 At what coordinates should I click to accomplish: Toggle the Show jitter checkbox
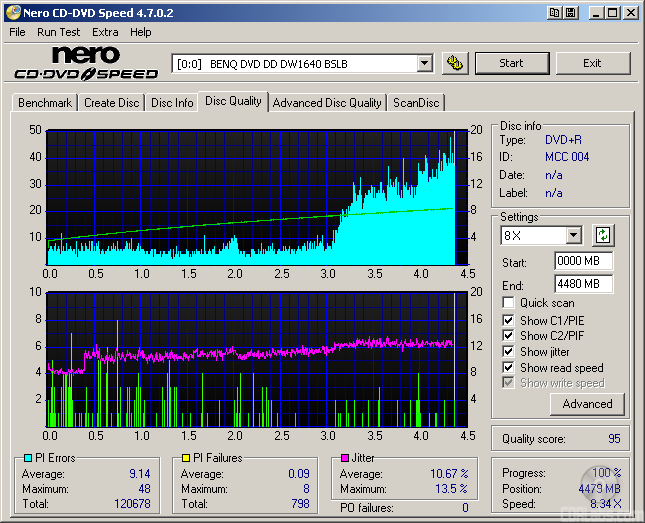[x=509, y=352]
